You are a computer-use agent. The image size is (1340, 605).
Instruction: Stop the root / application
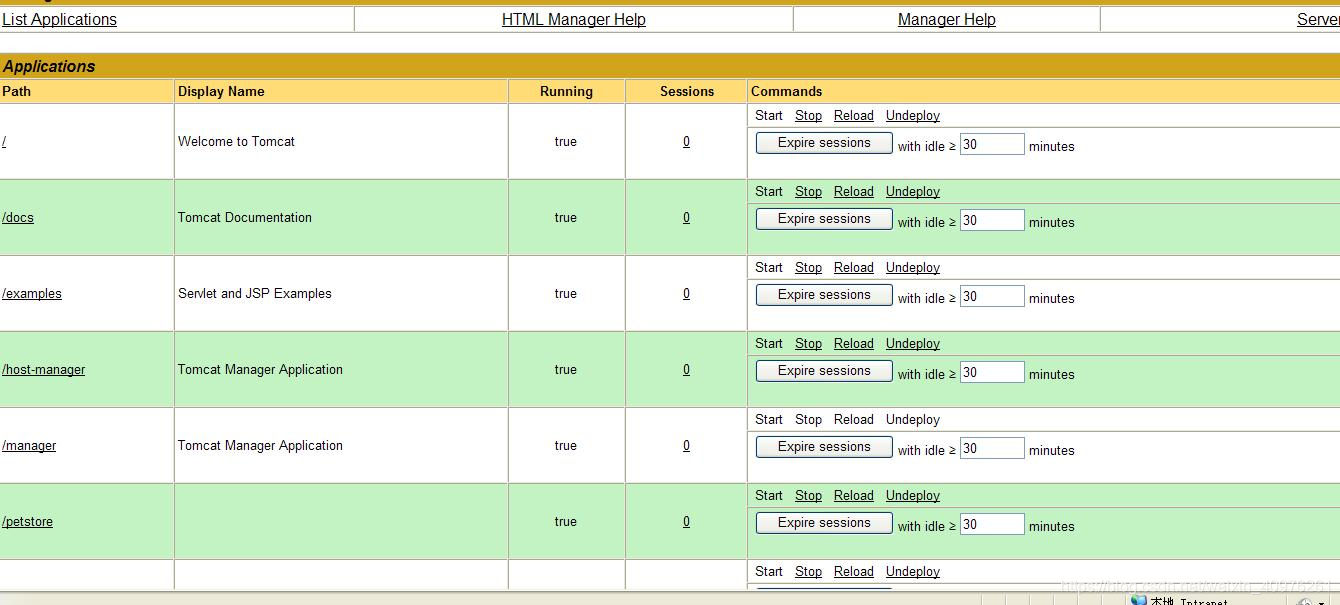[808, 115]
